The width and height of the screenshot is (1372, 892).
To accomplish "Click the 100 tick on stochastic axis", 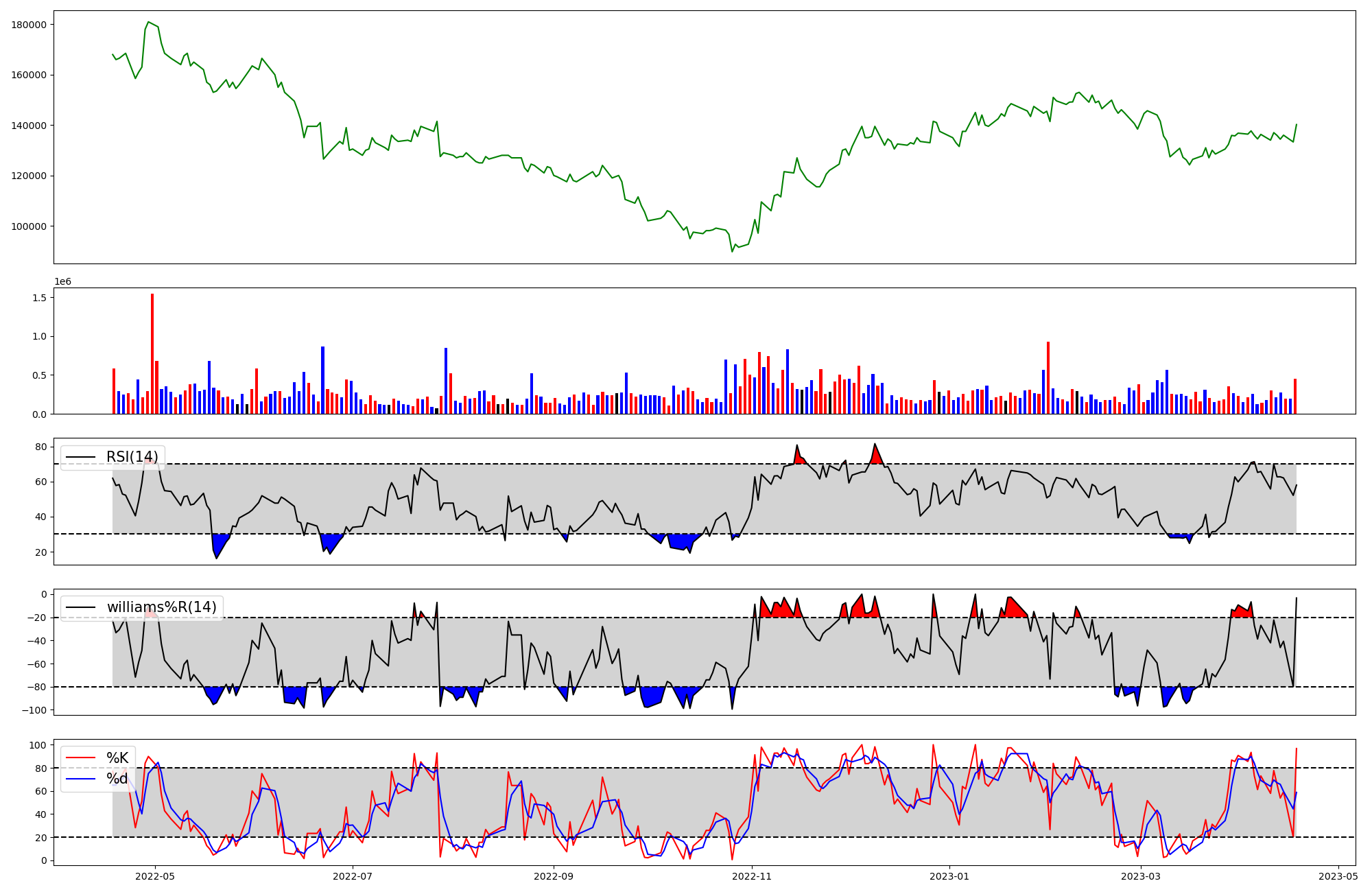I will pos(38,745).
